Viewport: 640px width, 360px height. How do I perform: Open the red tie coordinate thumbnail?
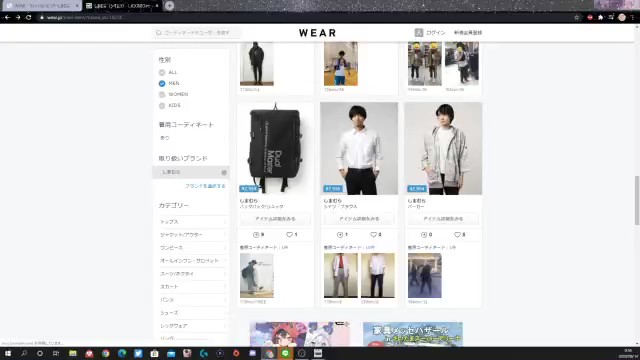pos(341,276)
